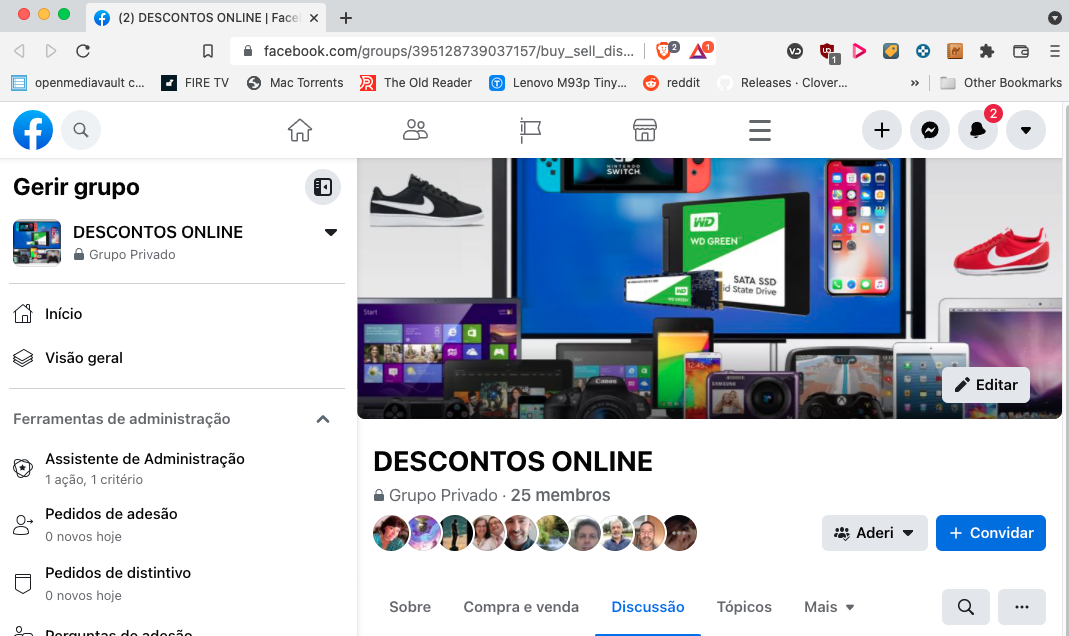Expand the DESCONTOS ONLINE group switcher arrow

331,232
